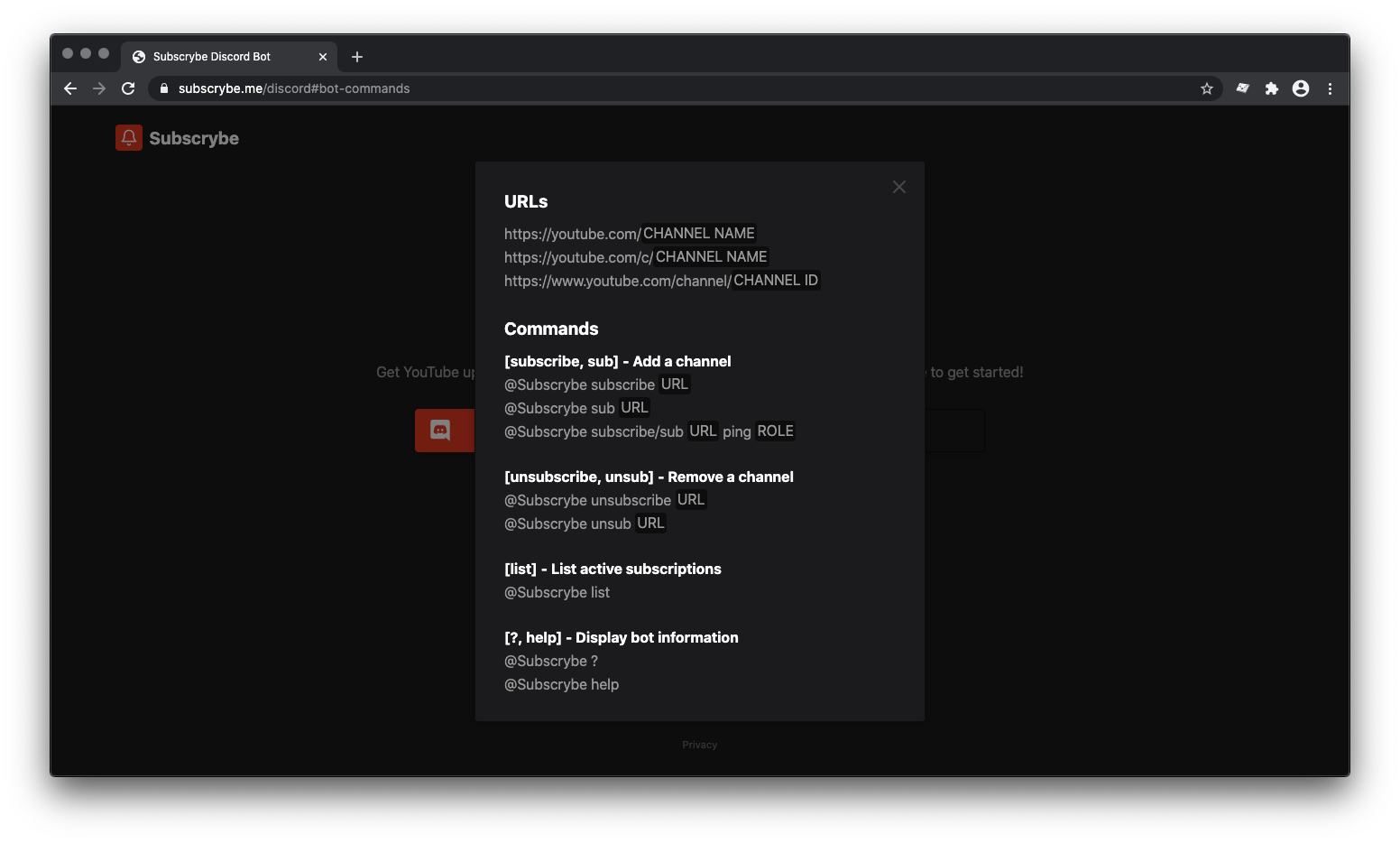Click the address bar URL

pos(294,88)
